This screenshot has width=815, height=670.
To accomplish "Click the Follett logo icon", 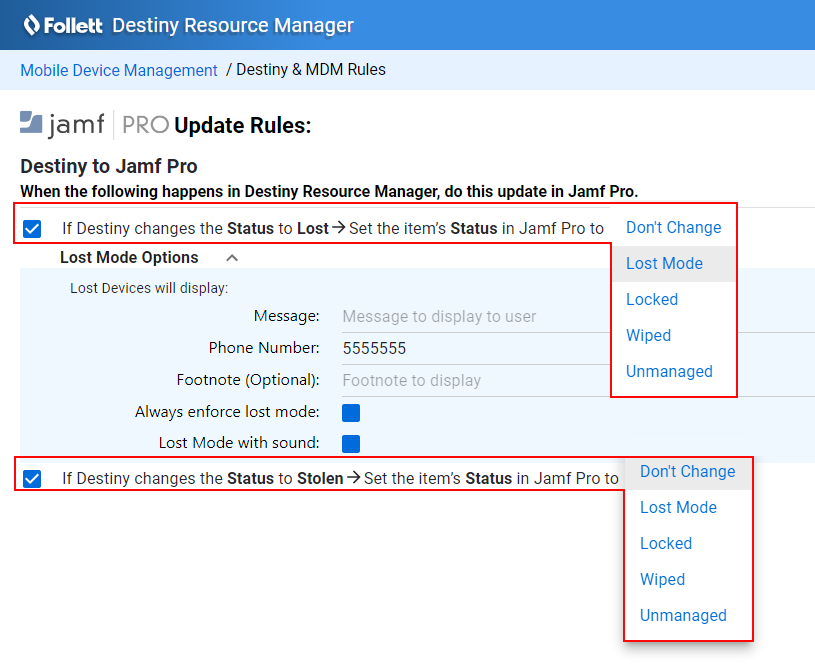I will tap(32, 25).
